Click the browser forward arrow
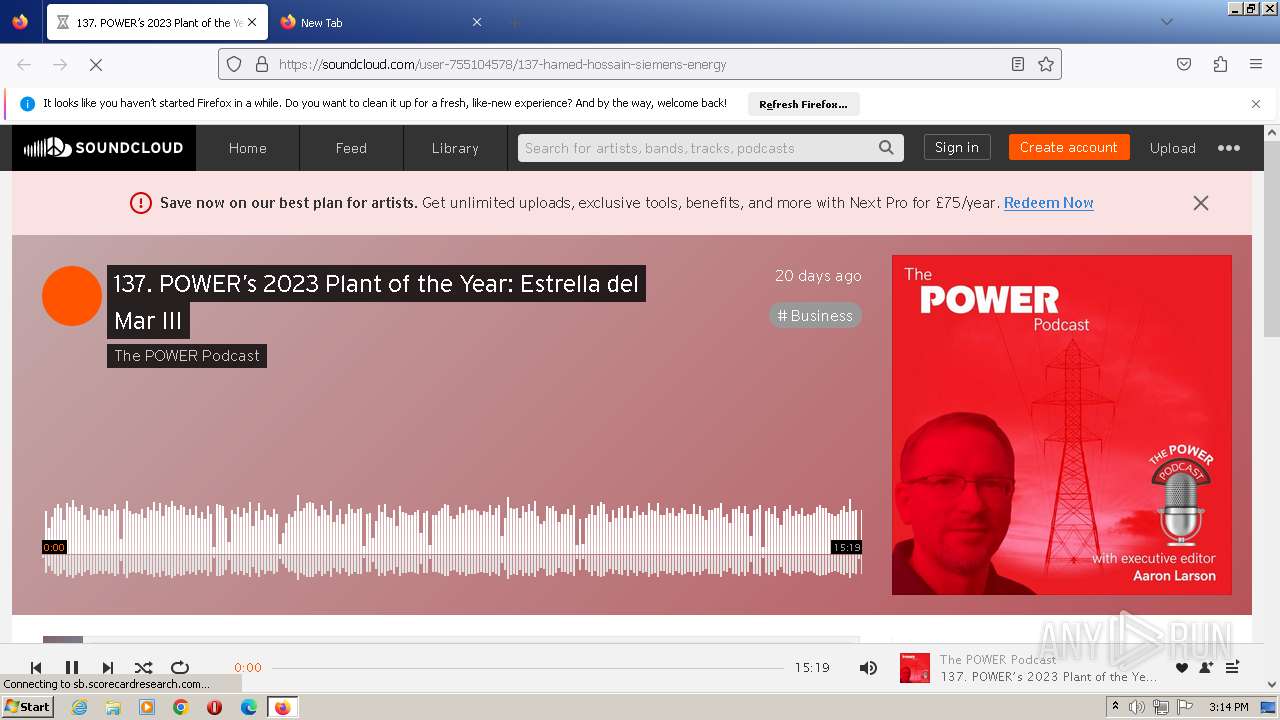This screenshot has height=720, width=1280. click(60, 64)
